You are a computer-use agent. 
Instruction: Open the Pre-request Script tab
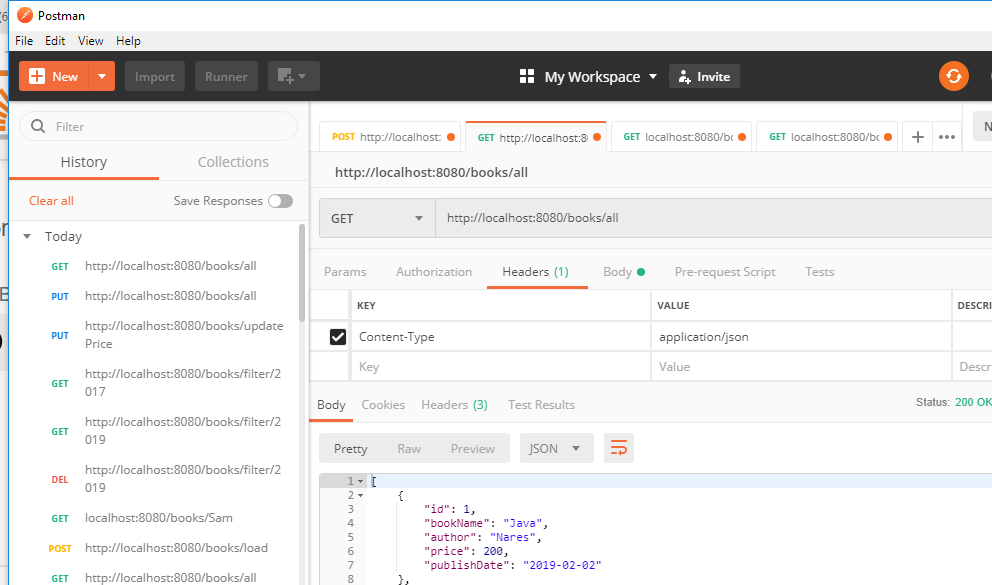pyautogui.click(x=724, y=272)
